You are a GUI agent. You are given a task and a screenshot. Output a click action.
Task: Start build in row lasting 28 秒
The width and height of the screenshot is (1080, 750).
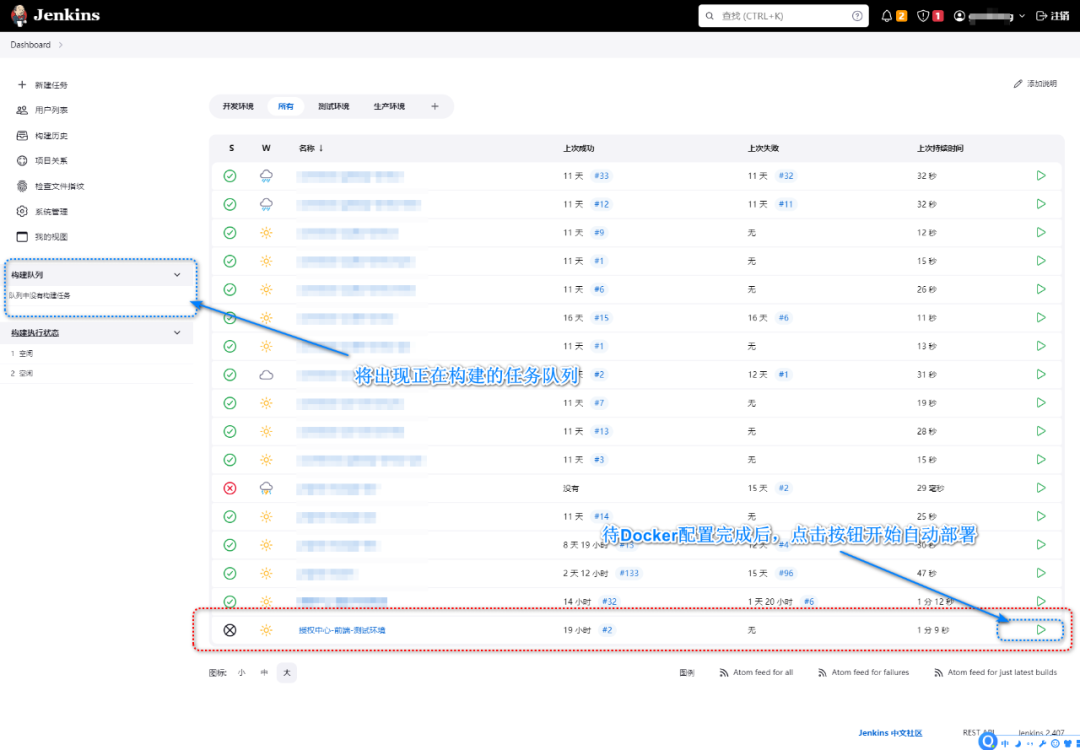(x=1041, y=430)
